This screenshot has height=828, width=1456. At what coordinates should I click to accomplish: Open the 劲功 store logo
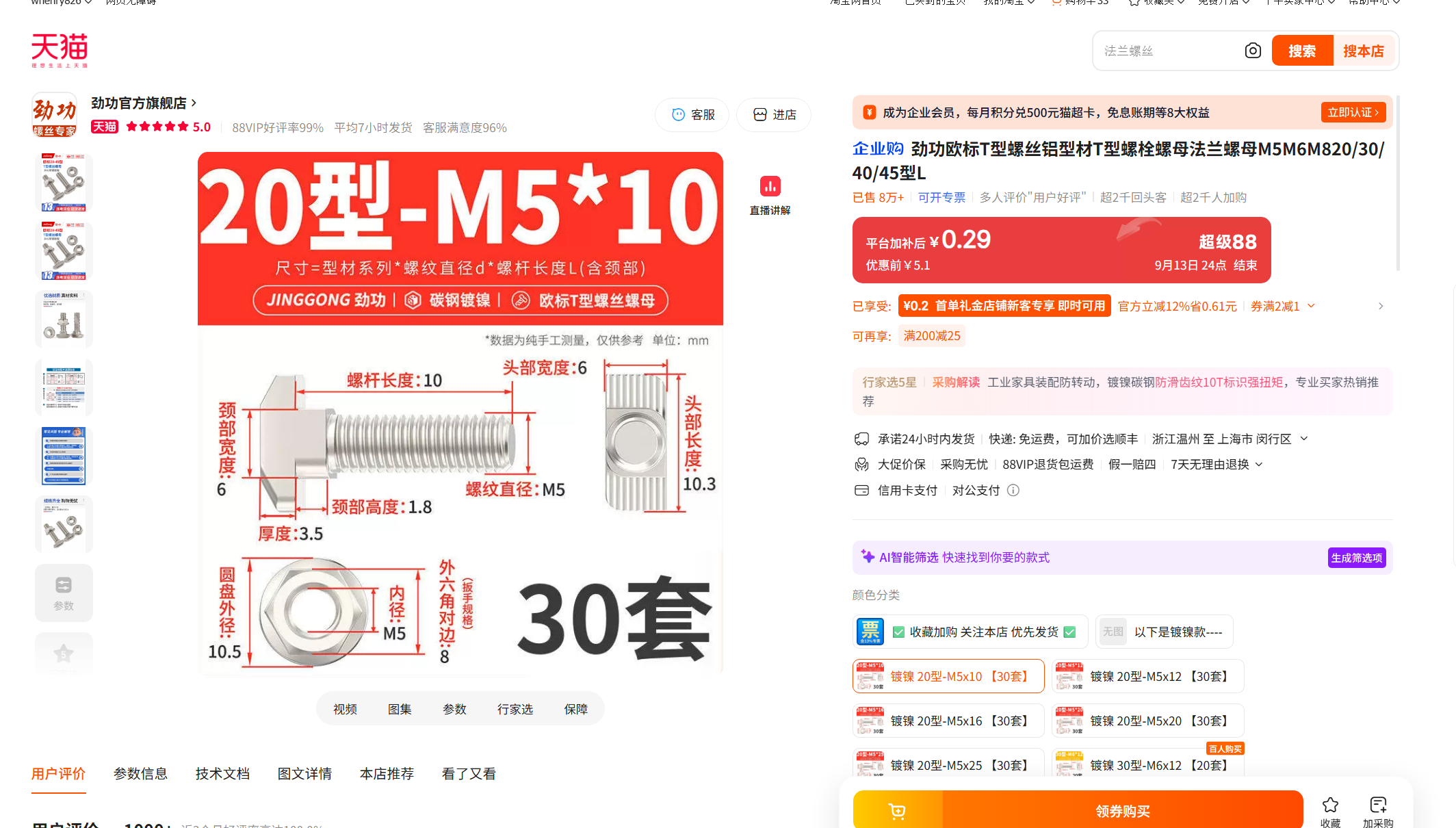pos(55,115)
